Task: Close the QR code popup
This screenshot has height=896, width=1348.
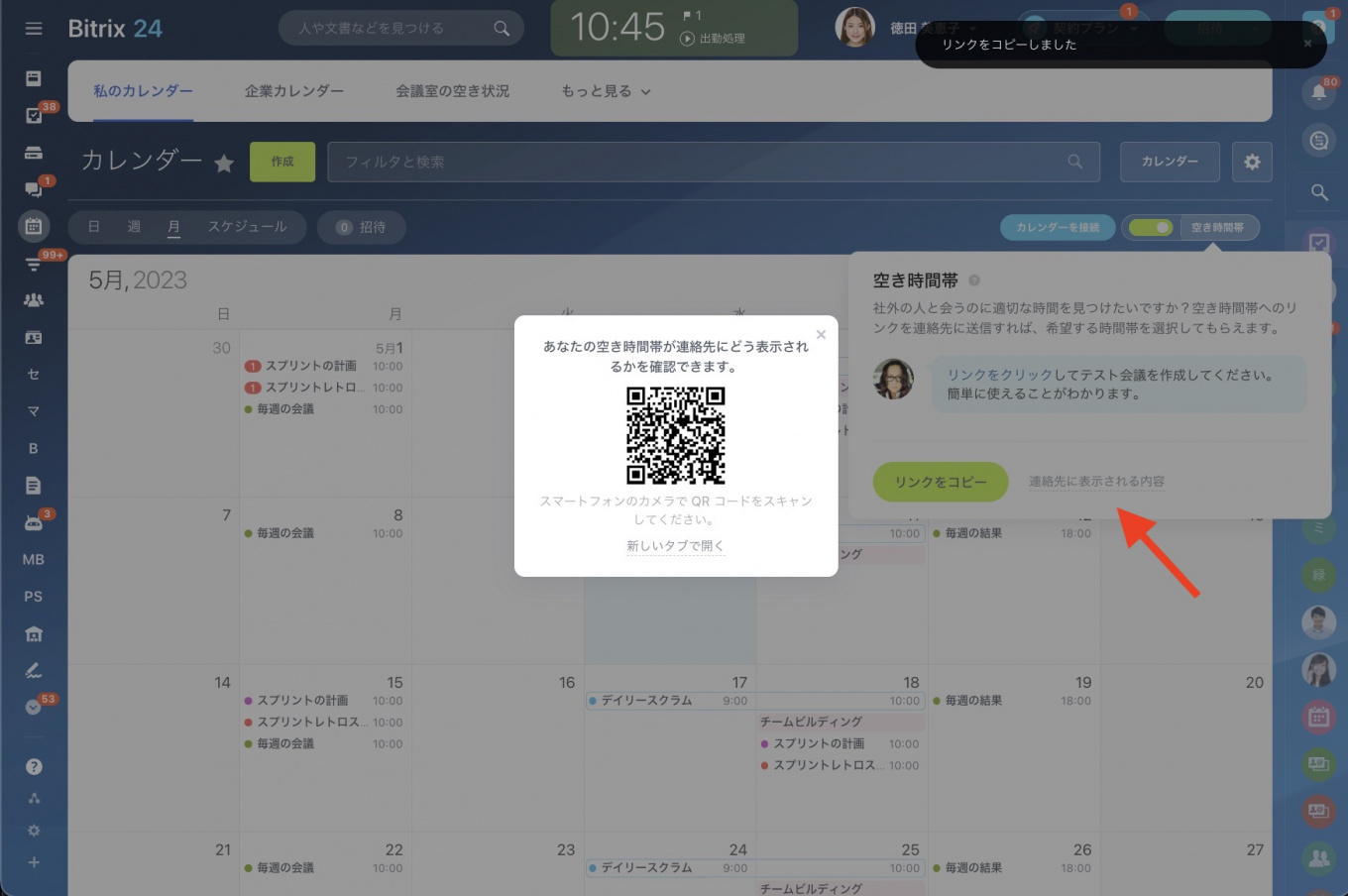Action: (x=821, y=334)
